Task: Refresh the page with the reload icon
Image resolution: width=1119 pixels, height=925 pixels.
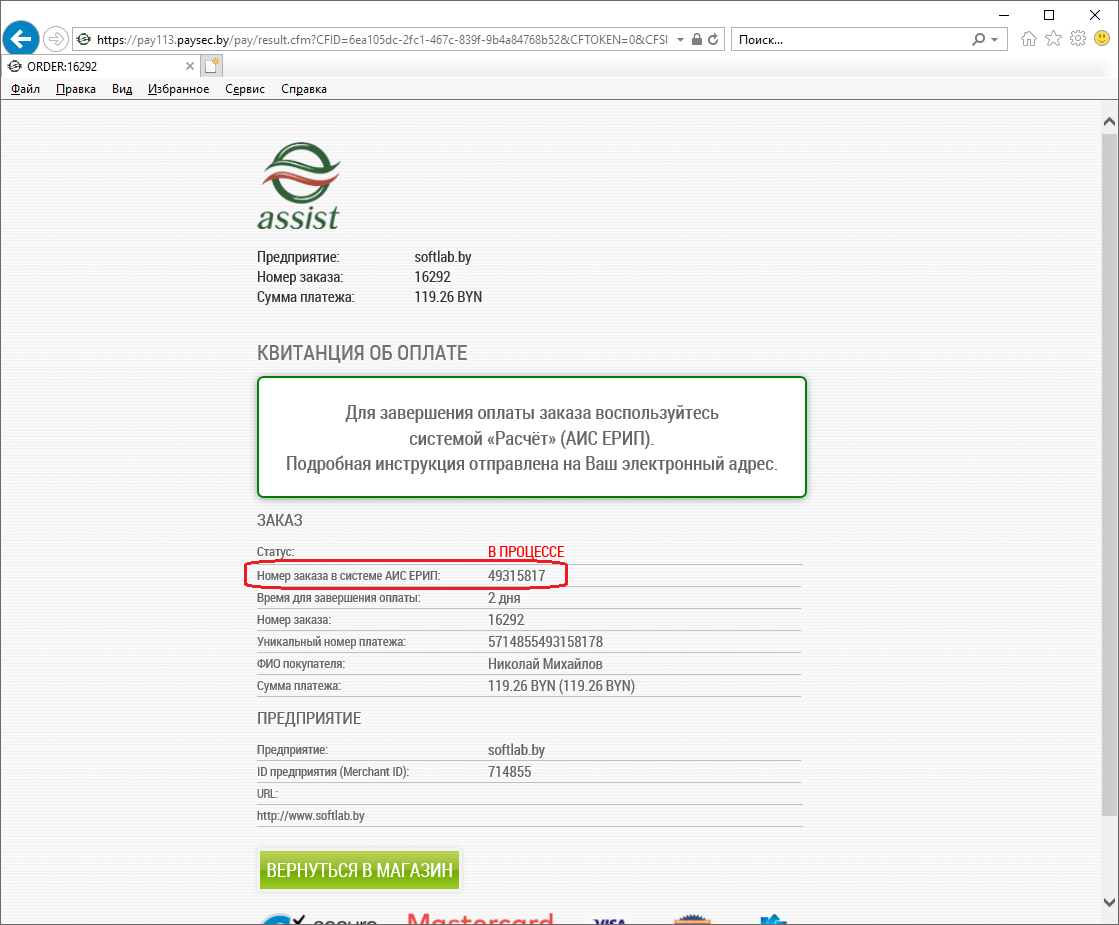Action: coord(713,39)
